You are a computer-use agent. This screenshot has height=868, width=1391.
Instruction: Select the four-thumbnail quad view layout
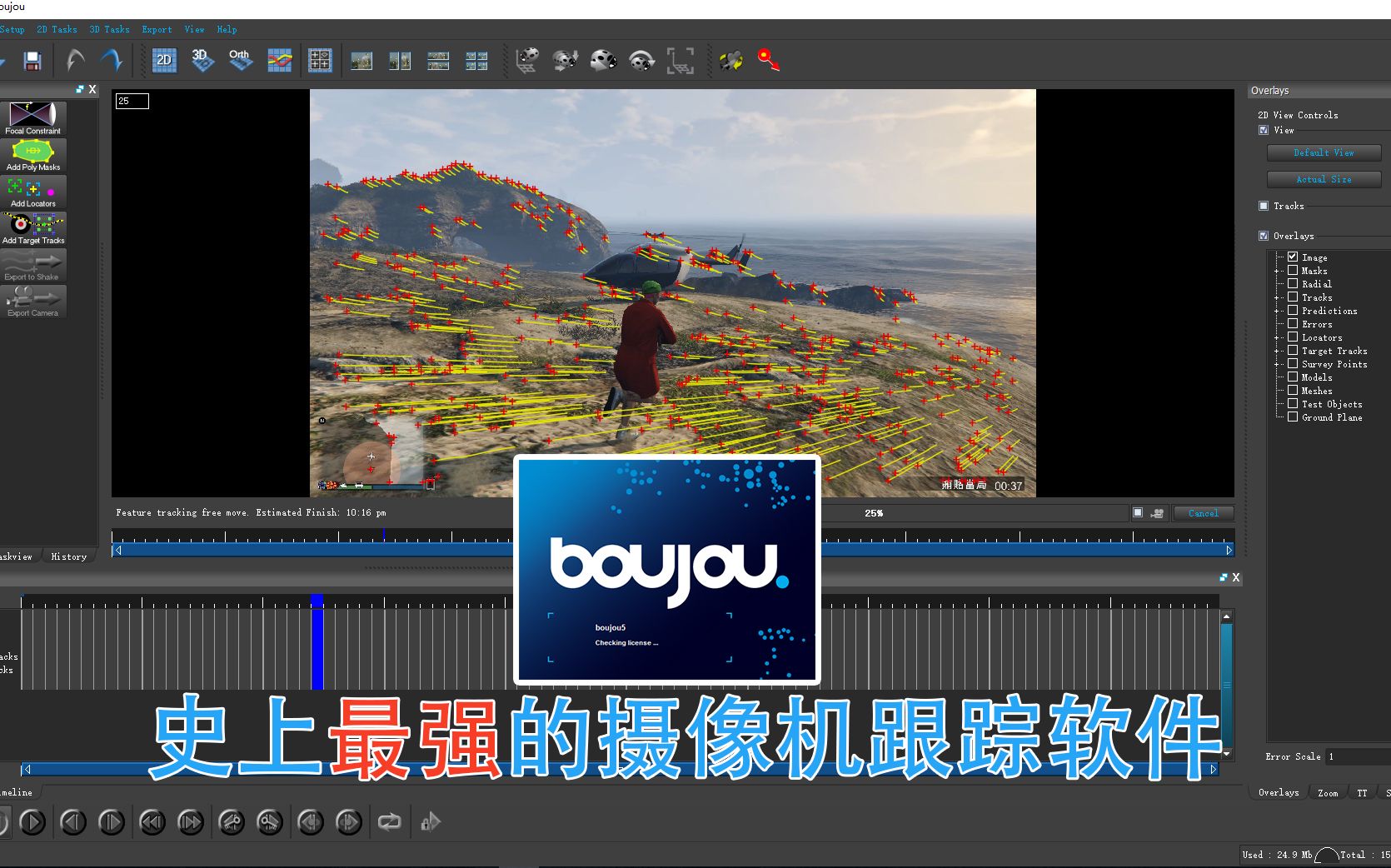pos(476,61)
